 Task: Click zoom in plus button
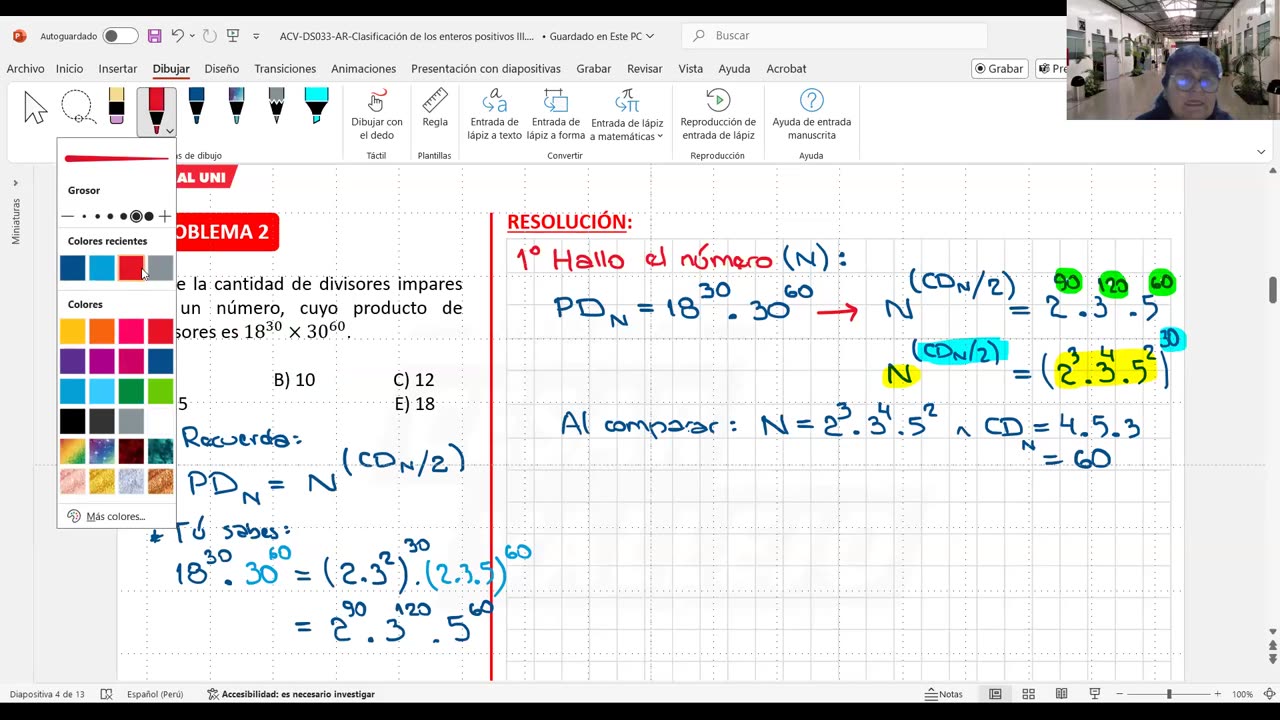point(1217,694)
